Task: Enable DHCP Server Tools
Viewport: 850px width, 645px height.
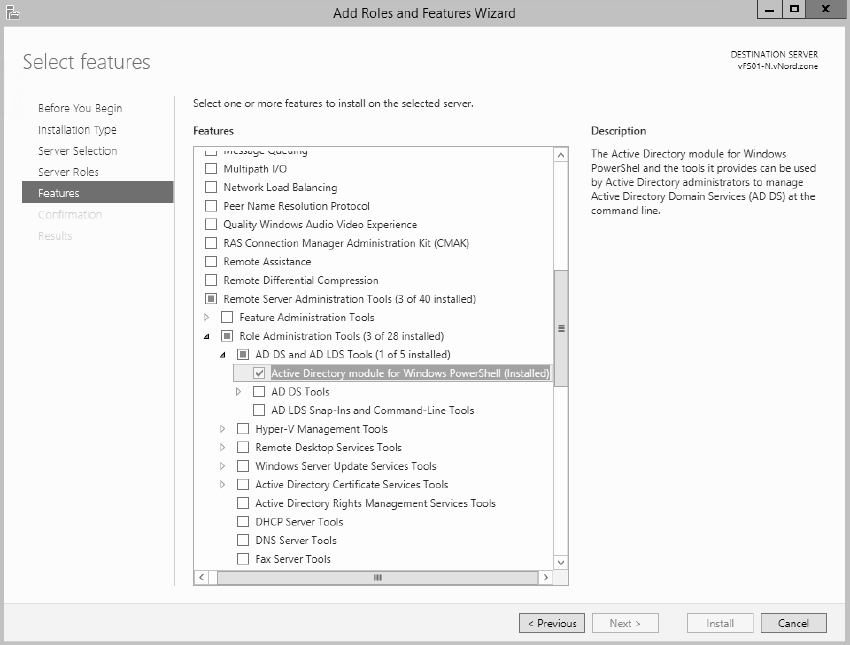Action: click(x=242, y=521)
